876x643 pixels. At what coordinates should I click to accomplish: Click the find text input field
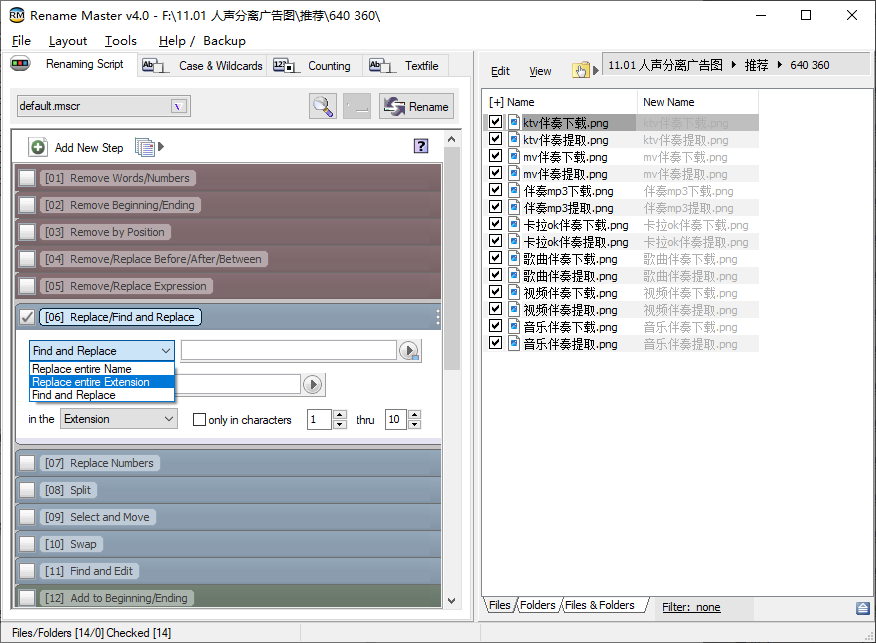pos(288,350)
